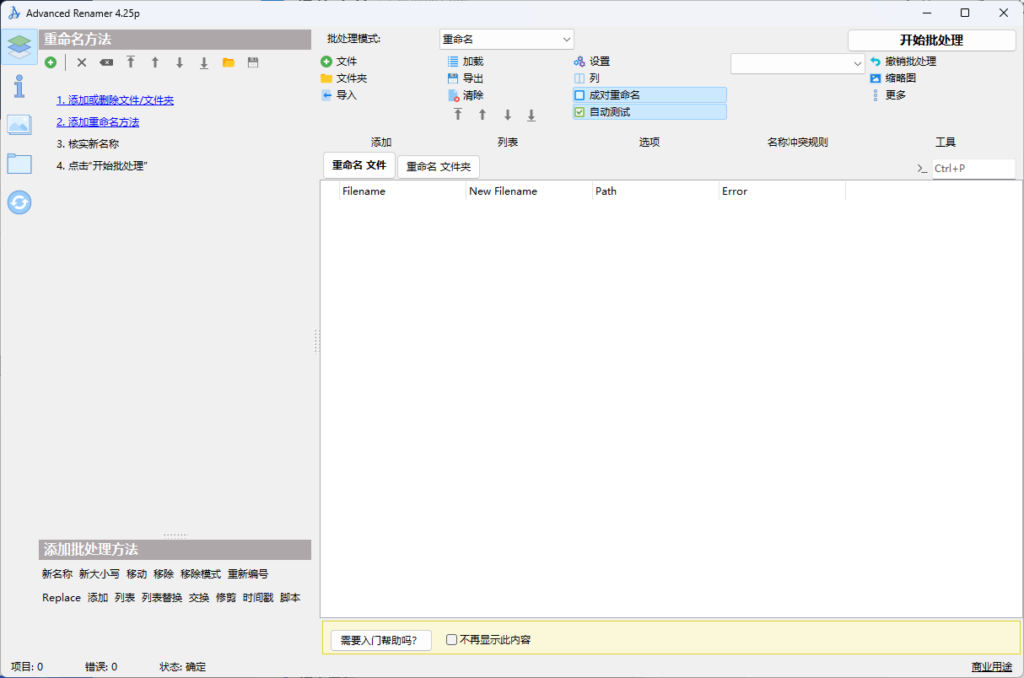
Task: Click 需要入门帮助吗? button
Action: 381,640
